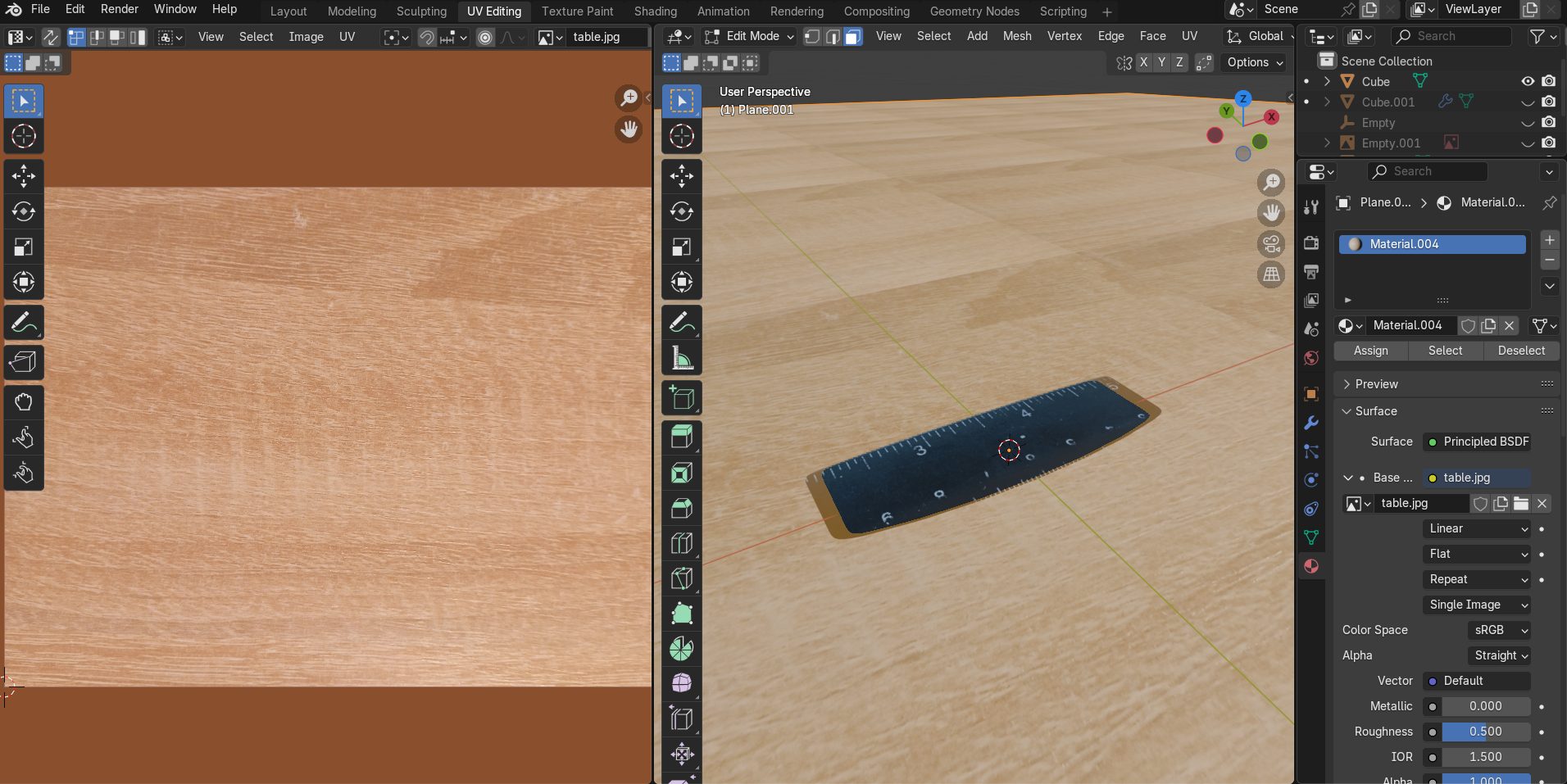Toggle X axis mirror in viewport header

pos(1143,62)
